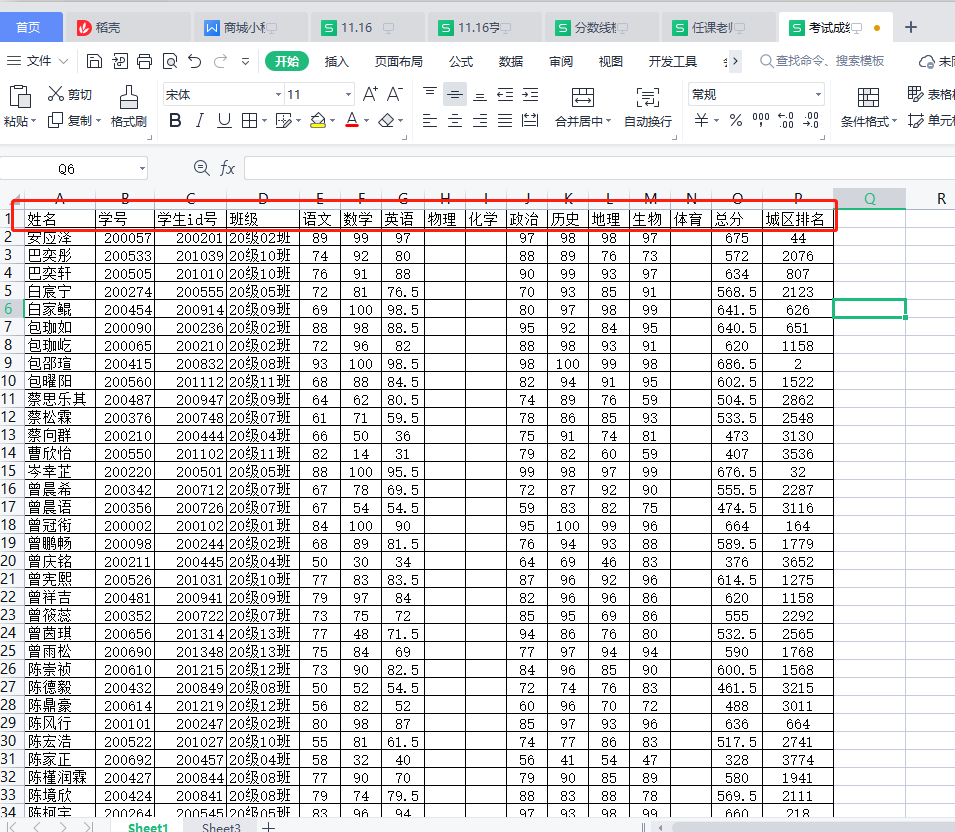Open the 数据 ribbon tab

click(511, 62)
